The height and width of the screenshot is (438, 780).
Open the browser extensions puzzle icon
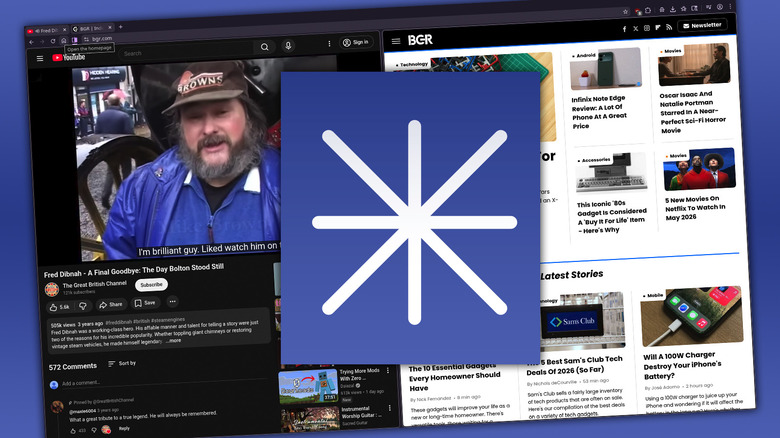pyautogui.click(x=648, y=10)
